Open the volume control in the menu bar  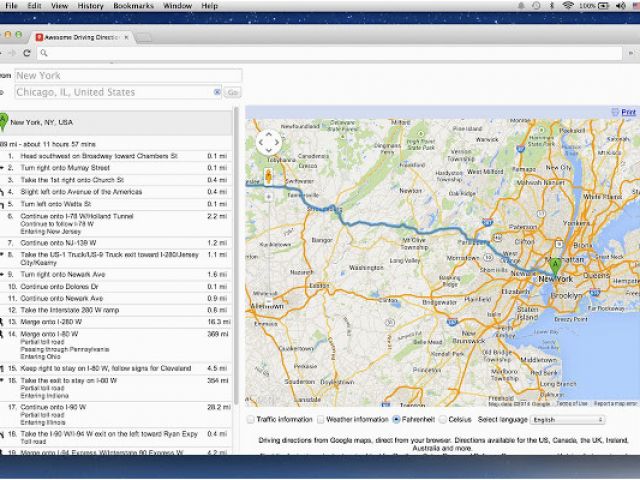coord(621,6)
